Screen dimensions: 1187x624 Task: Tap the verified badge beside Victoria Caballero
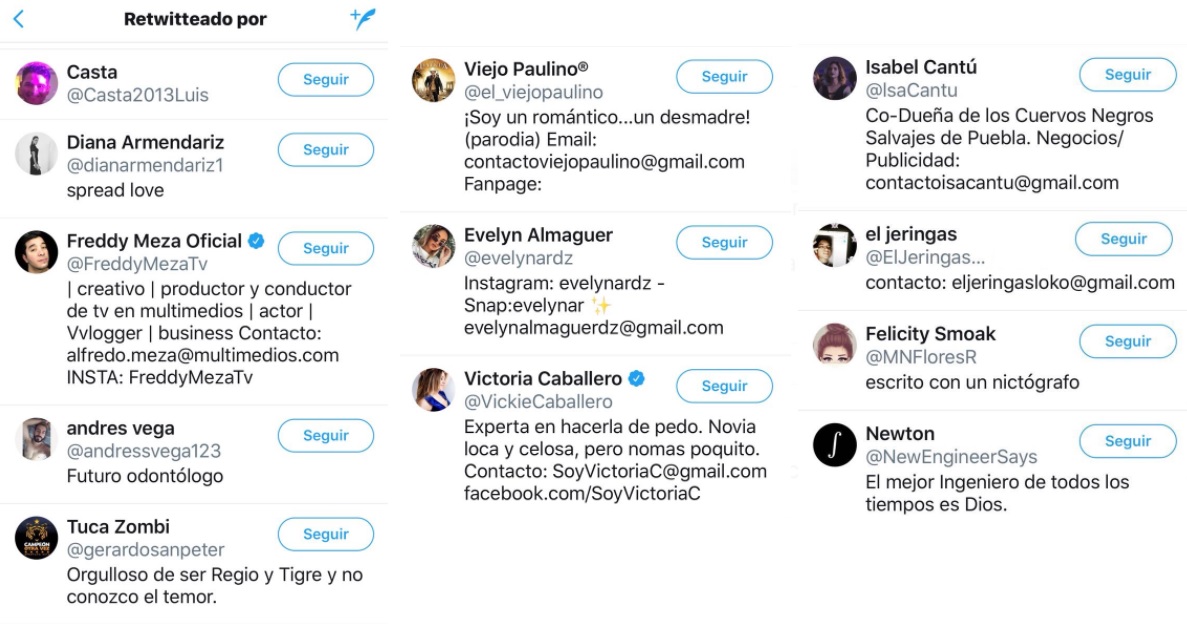tap(636, 379)
